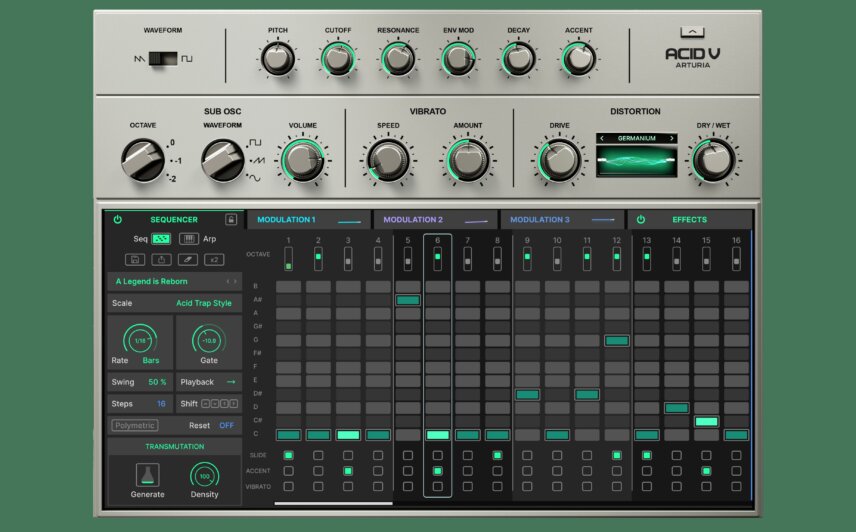Open the Reset OFF dropdown
The width and height of the screenshot is (856, 532).
pos(227,426)
